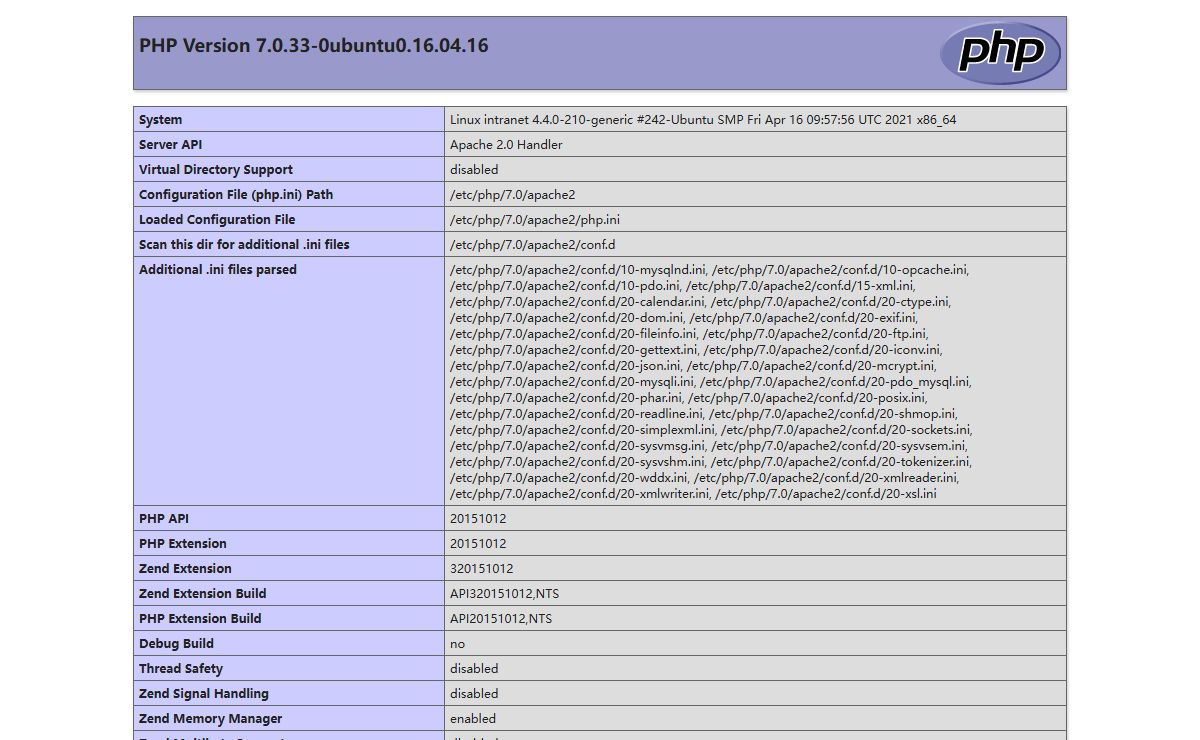Screen dimensions: 1200x740
Task: Select the PHP Version 7.0.33 heading
Action: [x=314, y=45]
